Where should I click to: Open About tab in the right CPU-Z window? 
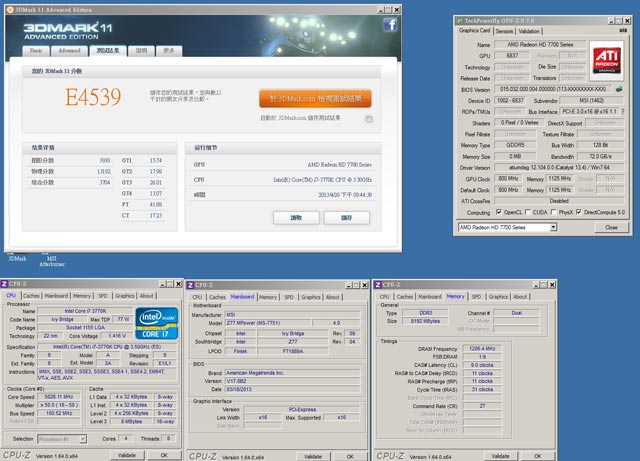click(x=520, y=296)
